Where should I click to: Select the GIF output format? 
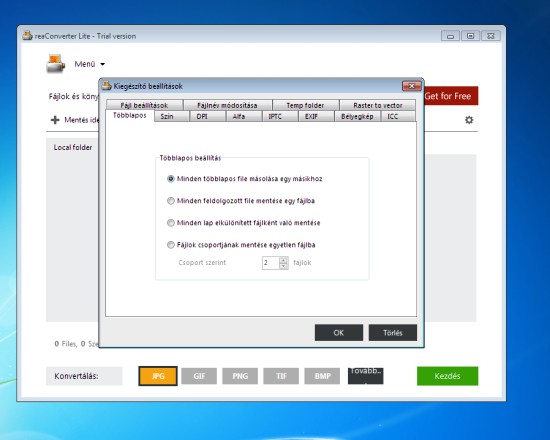(199, 376)
